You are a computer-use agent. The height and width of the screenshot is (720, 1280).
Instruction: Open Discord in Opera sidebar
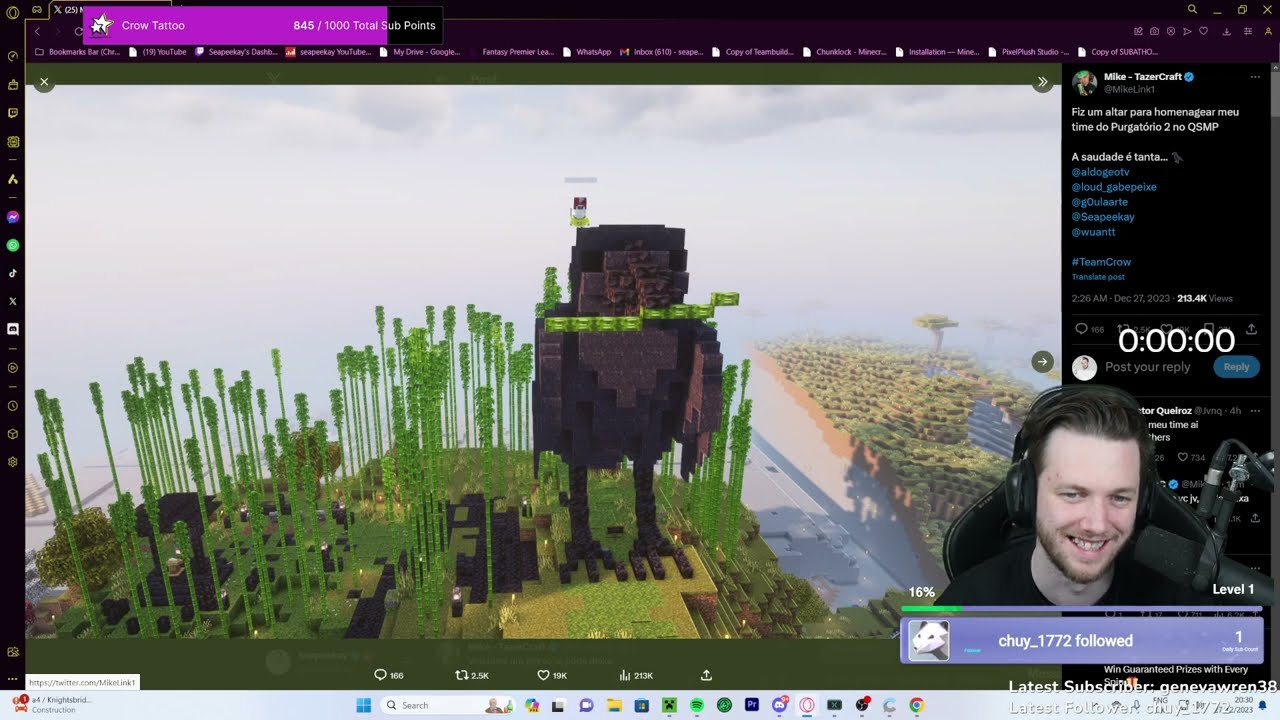pos(12,329)
